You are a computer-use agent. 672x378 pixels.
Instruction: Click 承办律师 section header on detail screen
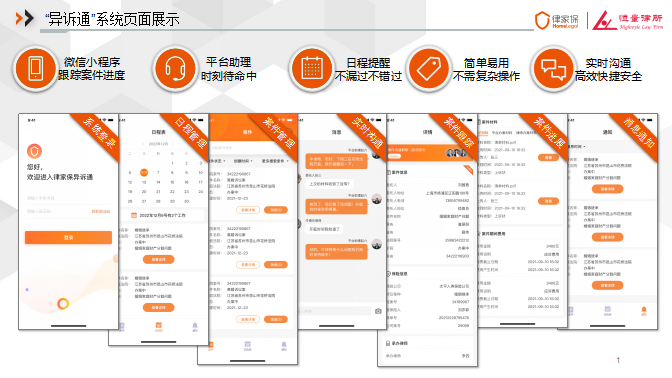[397, 343]
